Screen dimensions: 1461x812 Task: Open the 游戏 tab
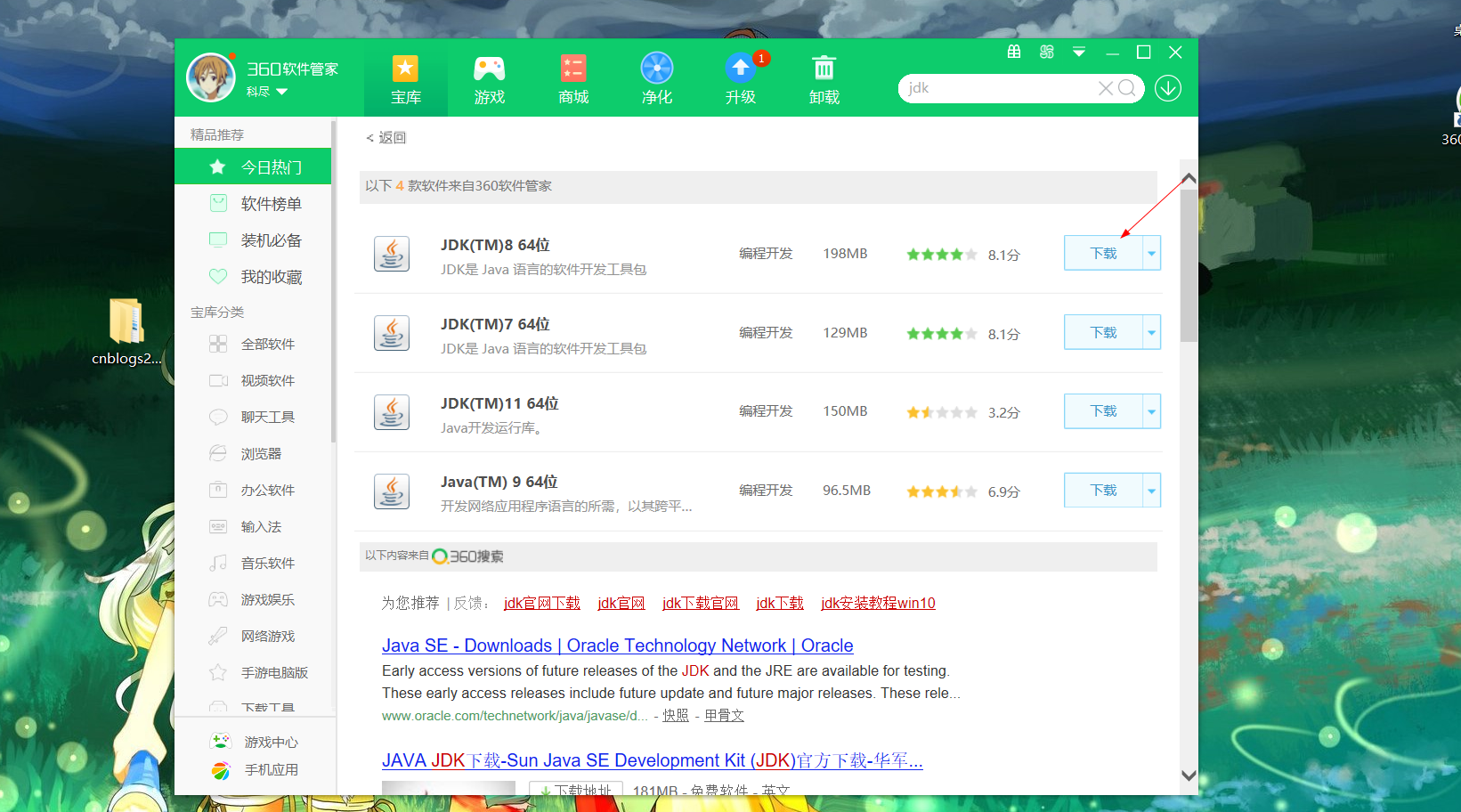489,78
